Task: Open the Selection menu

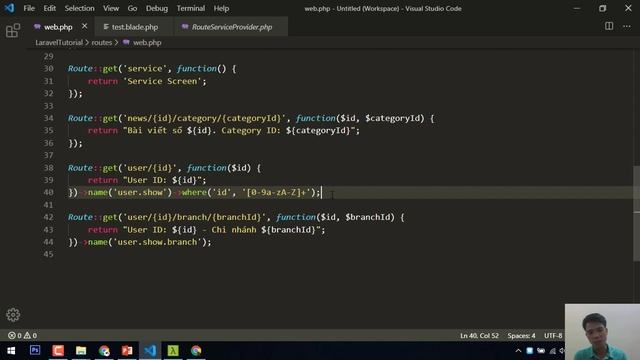Action: click(79, 8)
